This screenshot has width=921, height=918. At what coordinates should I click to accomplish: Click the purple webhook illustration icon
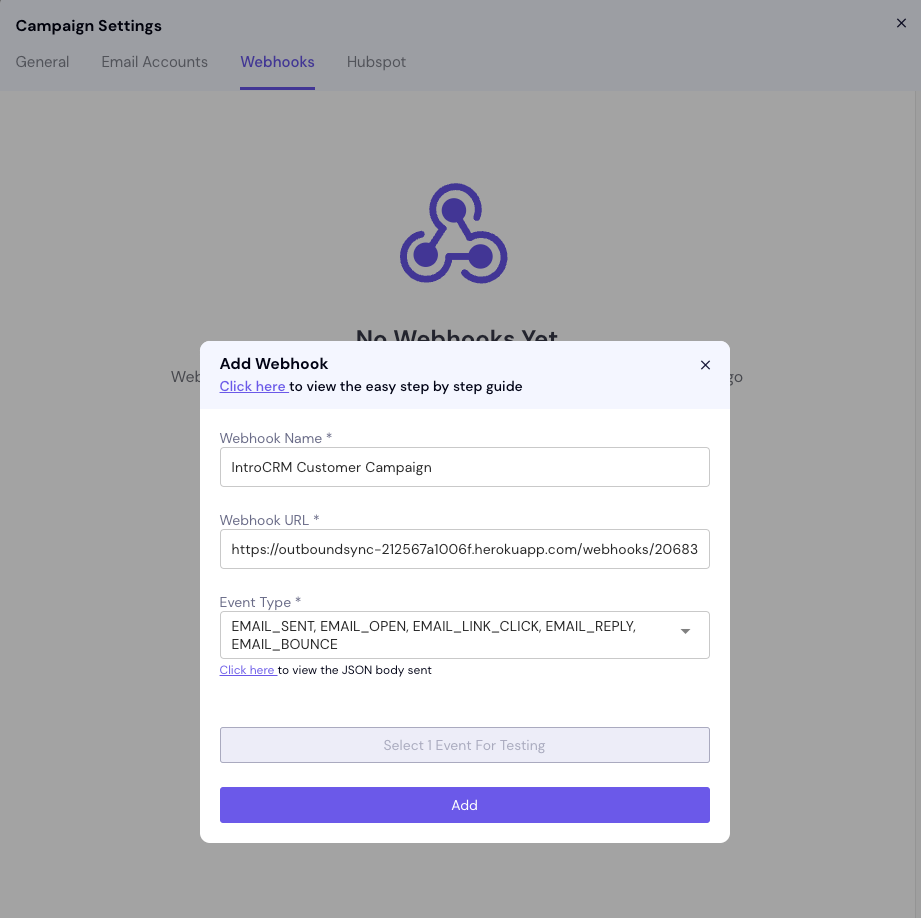pyautogui.click(x=455, y=232)
